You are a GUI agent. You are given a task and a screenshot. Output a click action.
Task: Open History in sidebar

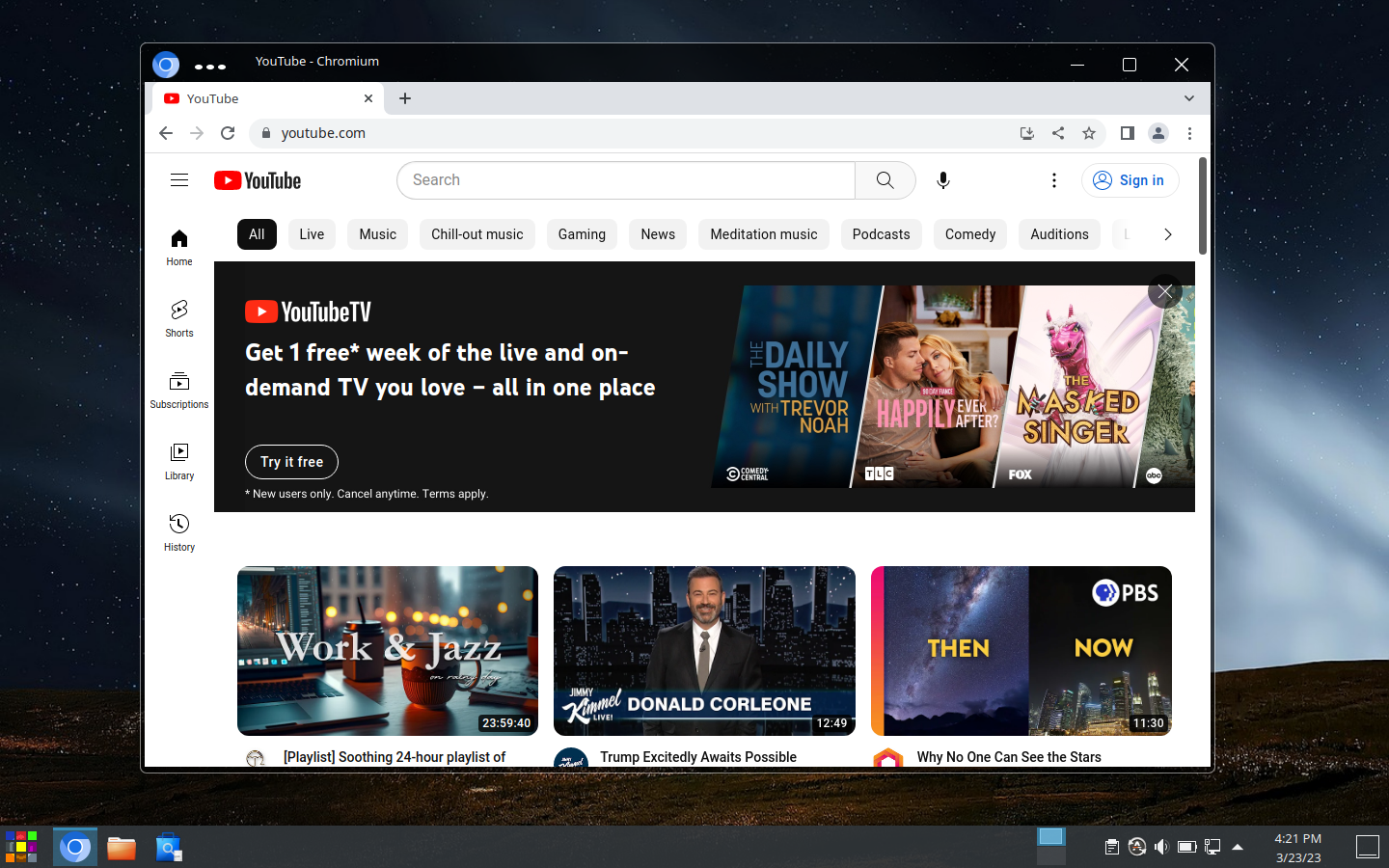179,532
